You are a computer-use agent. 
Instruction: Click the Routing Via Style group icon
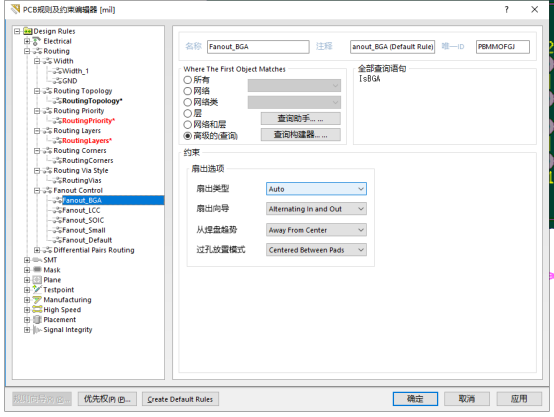point(47,171)
